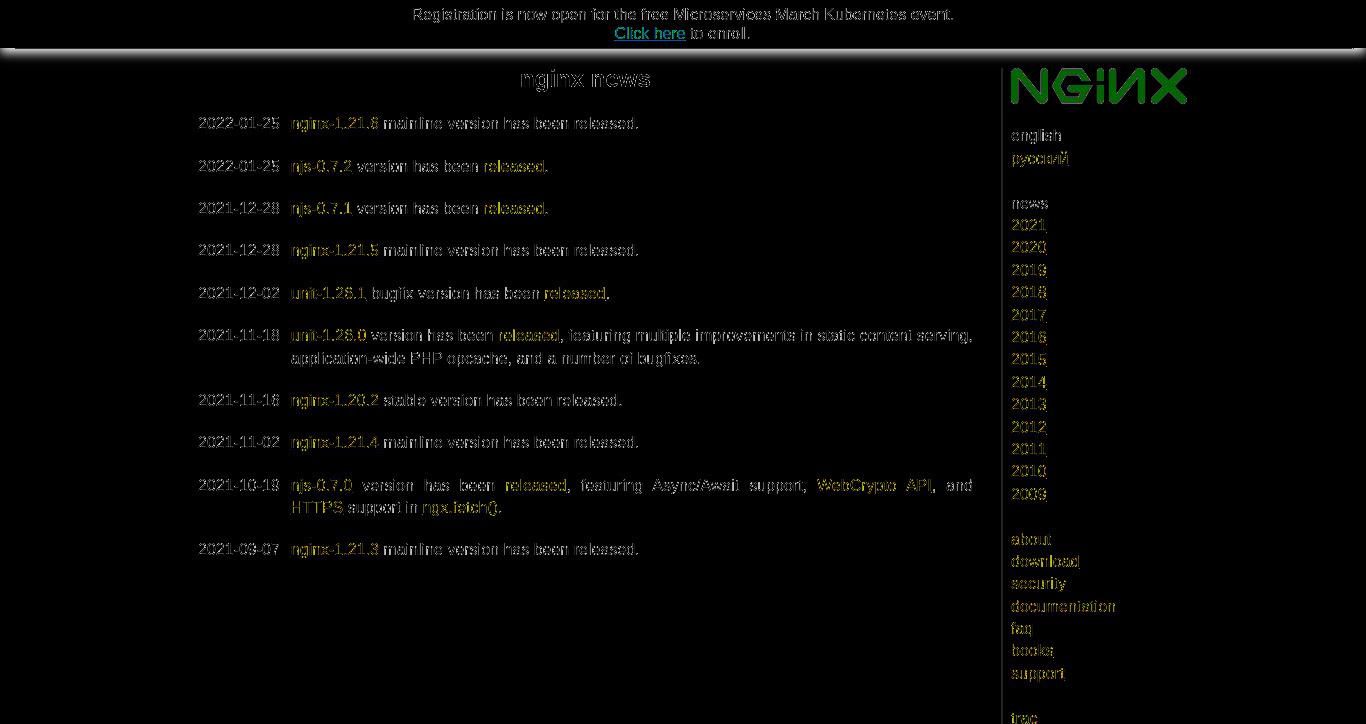1366x724 pixels.
Task: Click the 'news' sidebar label
Action: pos(1029,202)
